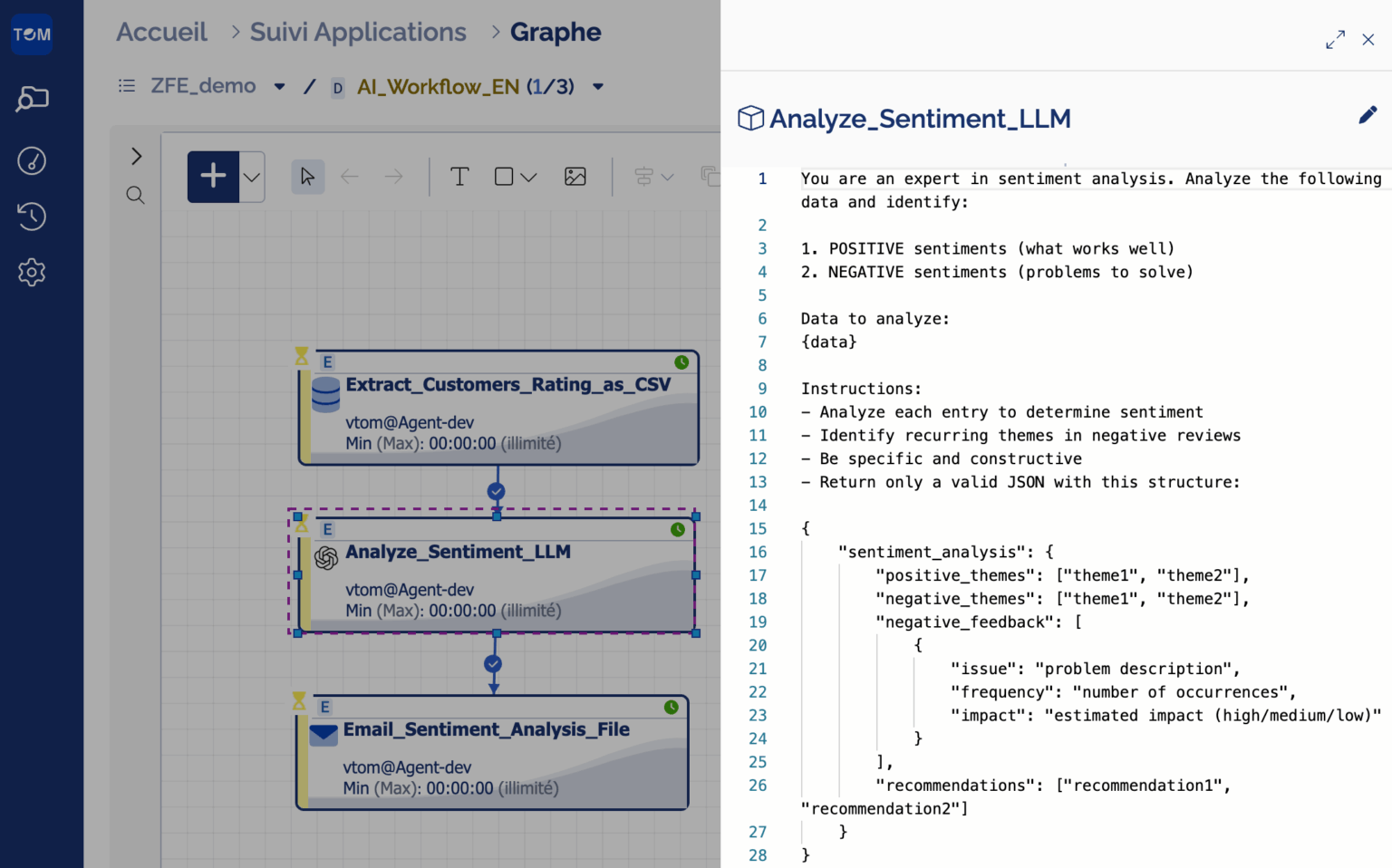Open the ZFE_demo dropdown
1392x868 pixels.
pos(279,86)
